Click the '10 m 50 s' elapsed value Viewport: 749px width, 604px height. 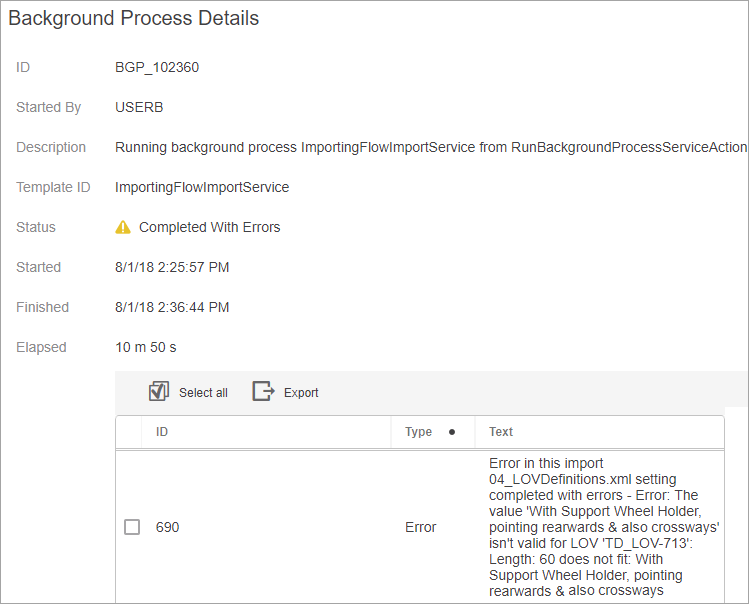(146, 347)
